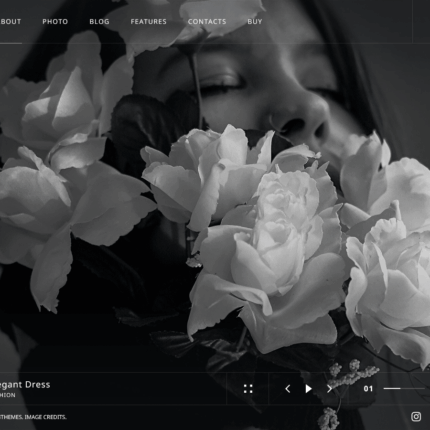
Task: Click the slideshow progress bar
Action: [x=404, y=388]
